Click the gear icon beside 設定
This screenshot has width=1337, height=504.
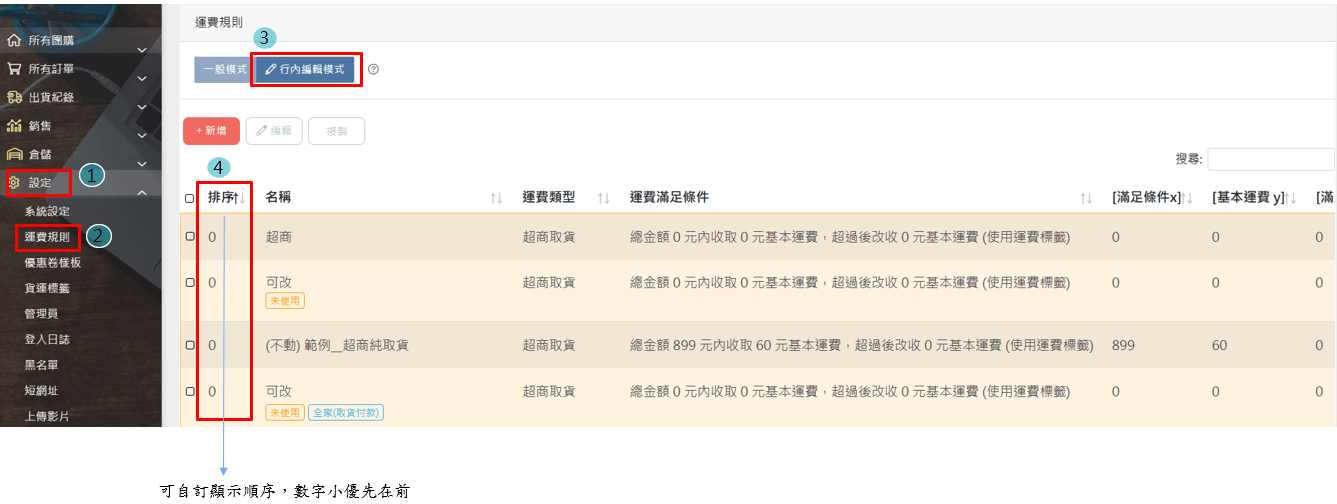(14, 183)
